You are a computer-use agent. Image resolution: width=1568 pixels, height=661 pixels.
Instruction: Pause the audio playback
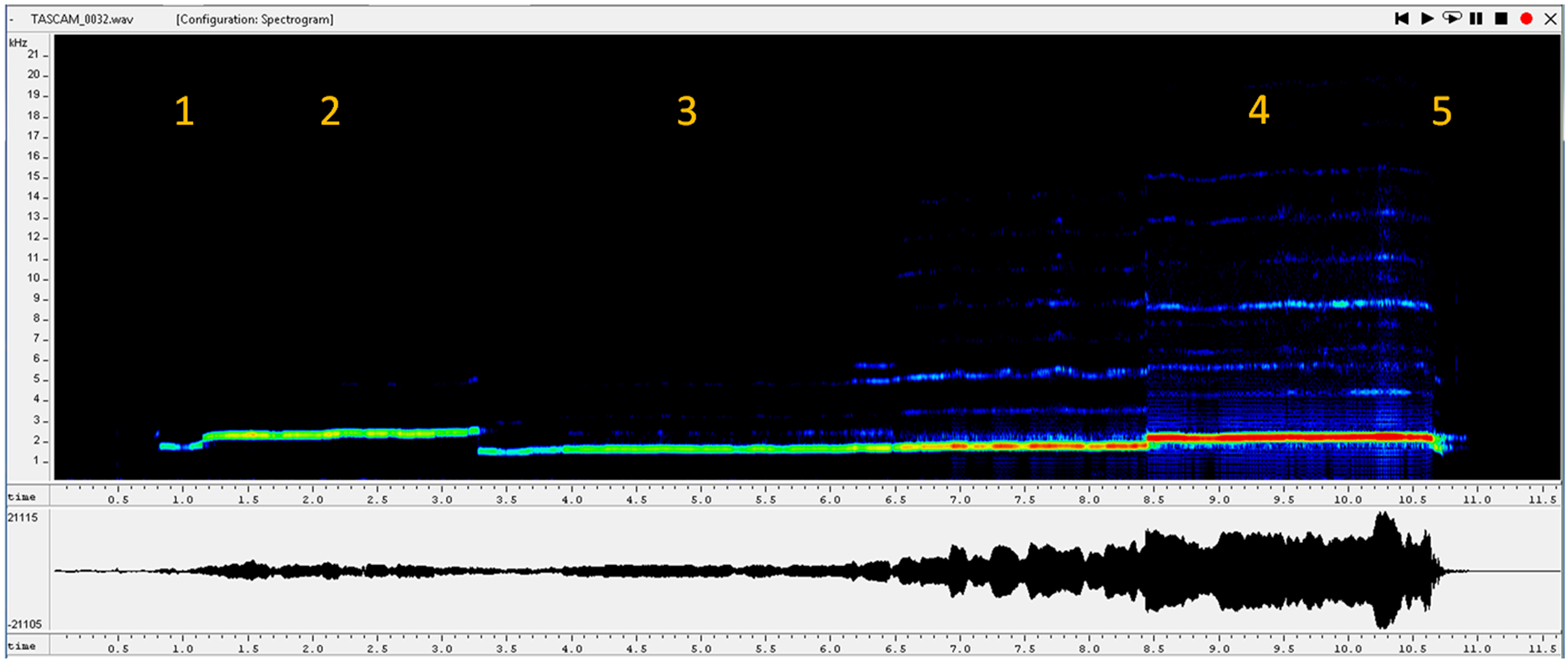1476,19
